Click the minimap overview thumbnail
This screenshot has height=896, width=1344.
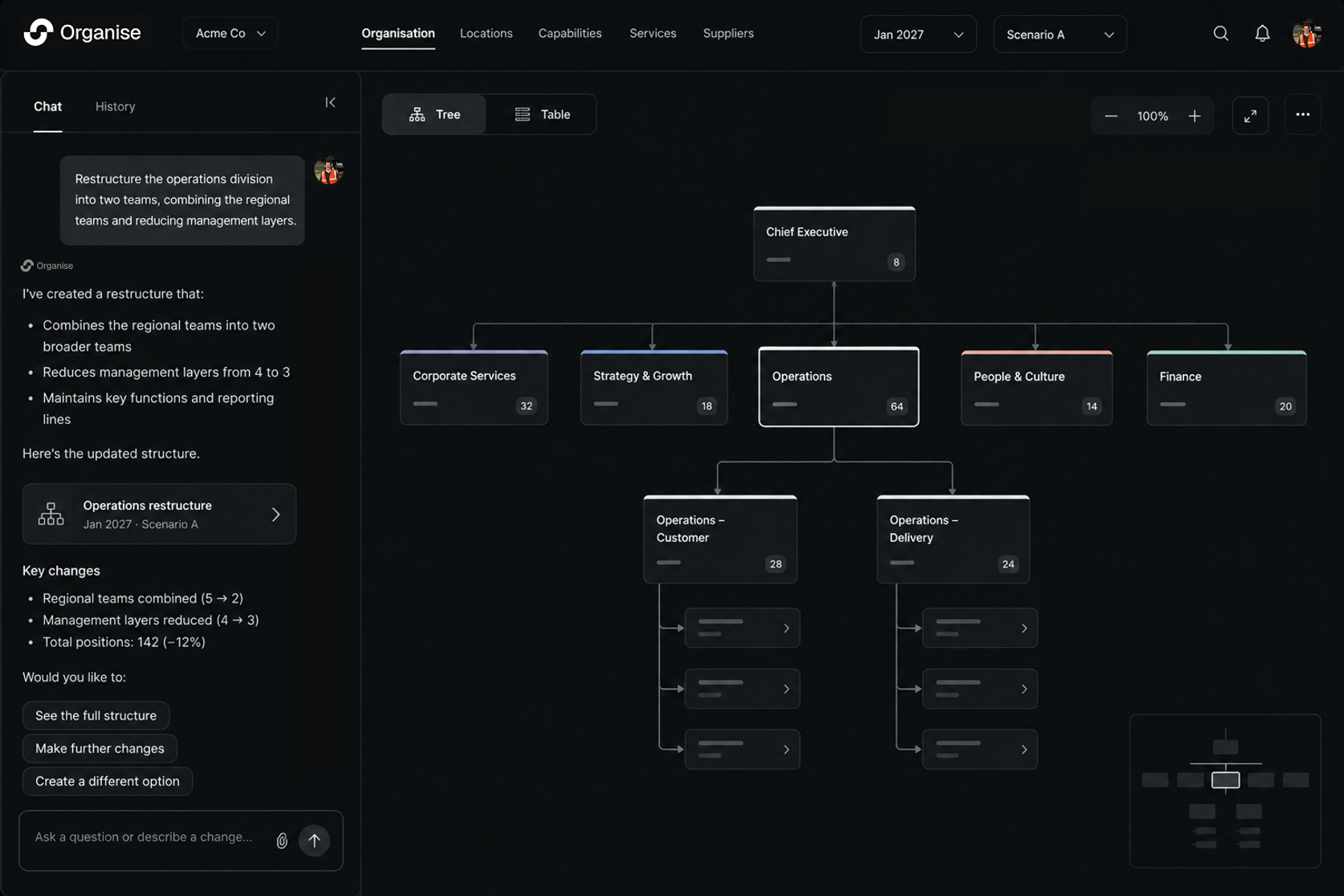click(x=1224, y=791)
